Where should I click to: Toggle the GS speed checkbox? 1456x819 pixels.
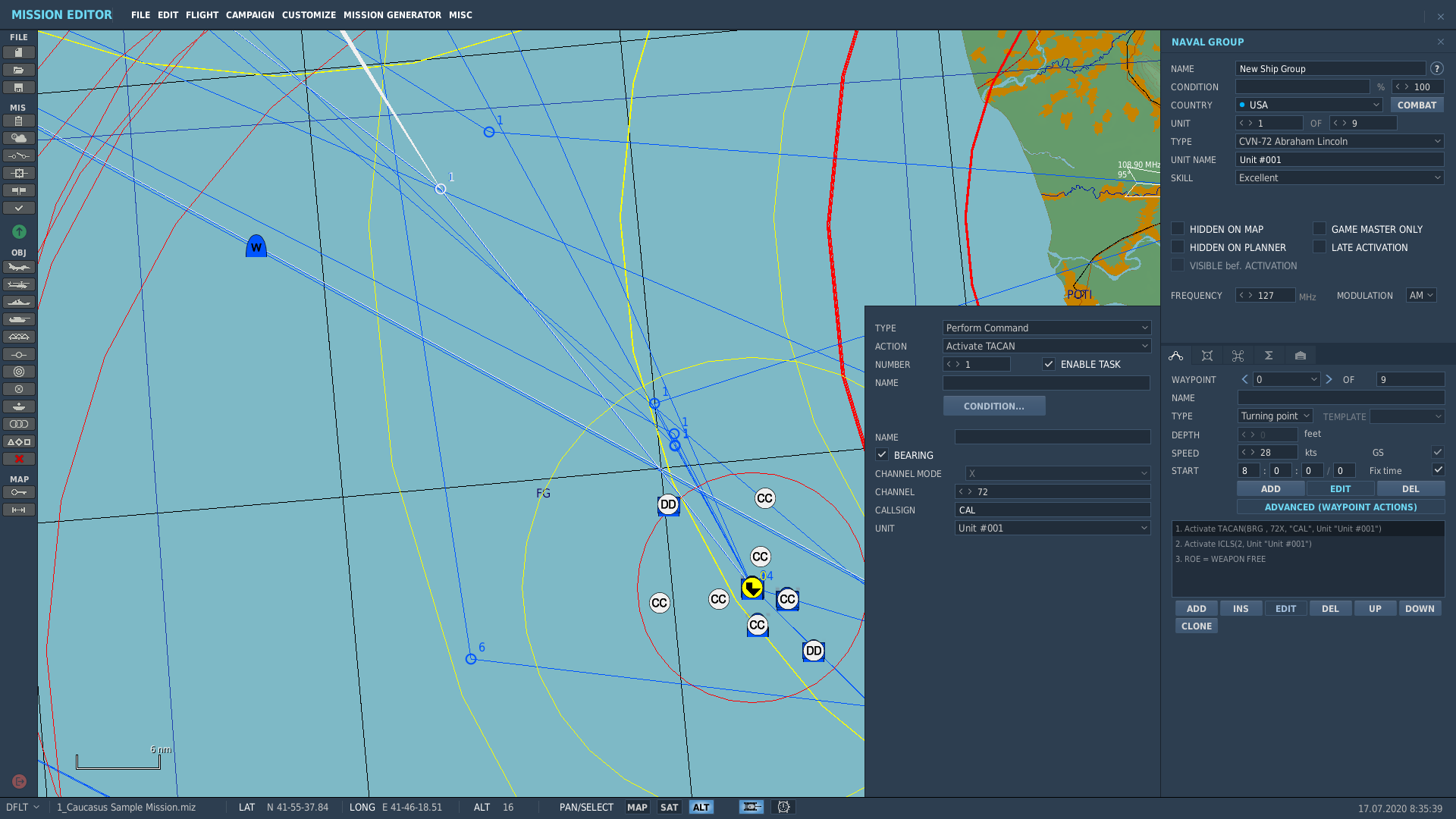pyautogui.click(x=1437, y=452)
